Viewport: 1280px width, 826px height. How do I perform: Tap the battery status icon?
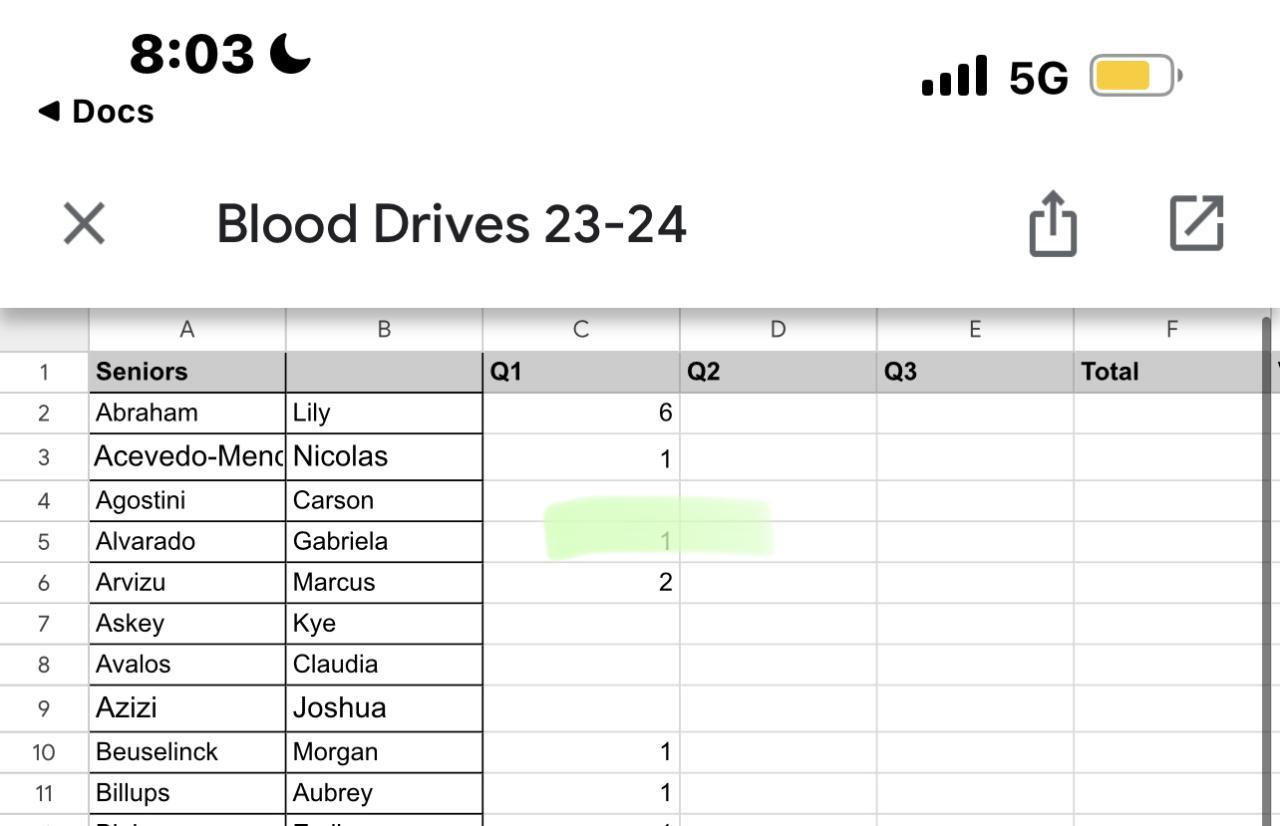coord(1135,77)
